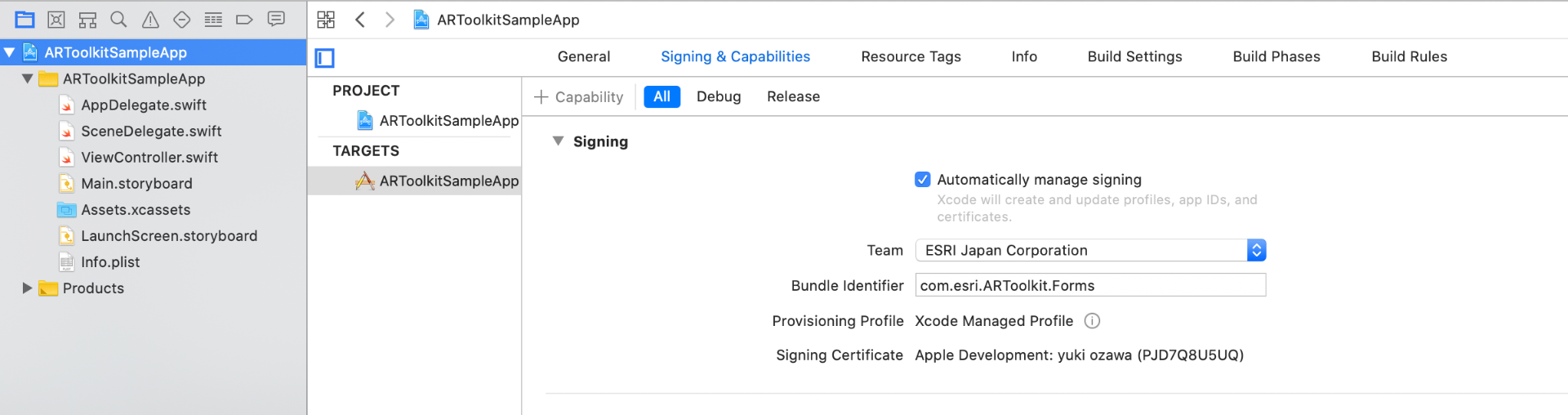Switch to the Build Phases tab
This screenshot has width=1568, height=415.
pyautogui.click(x=1276, y=56)
